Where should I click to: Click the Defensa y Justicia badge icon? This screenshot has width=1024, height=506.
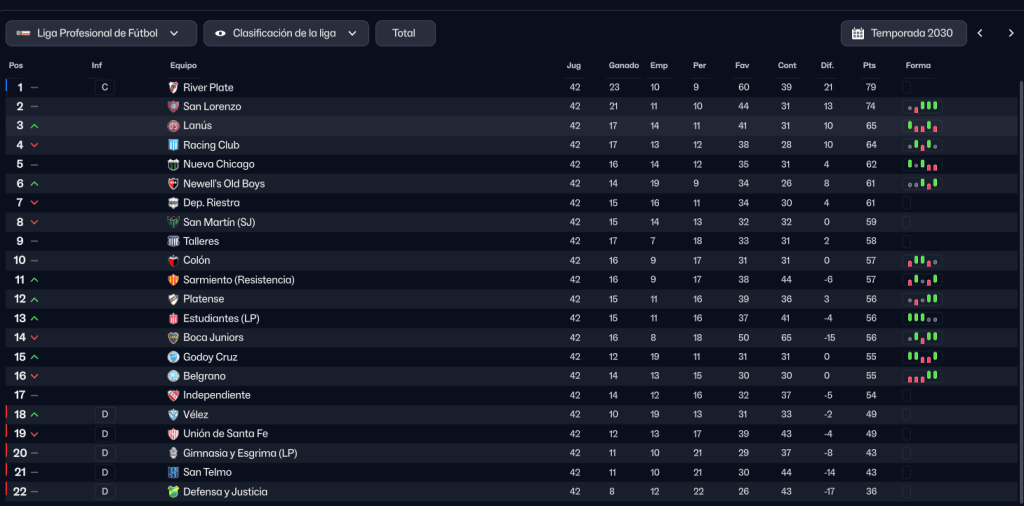click(x=173, y=491)
